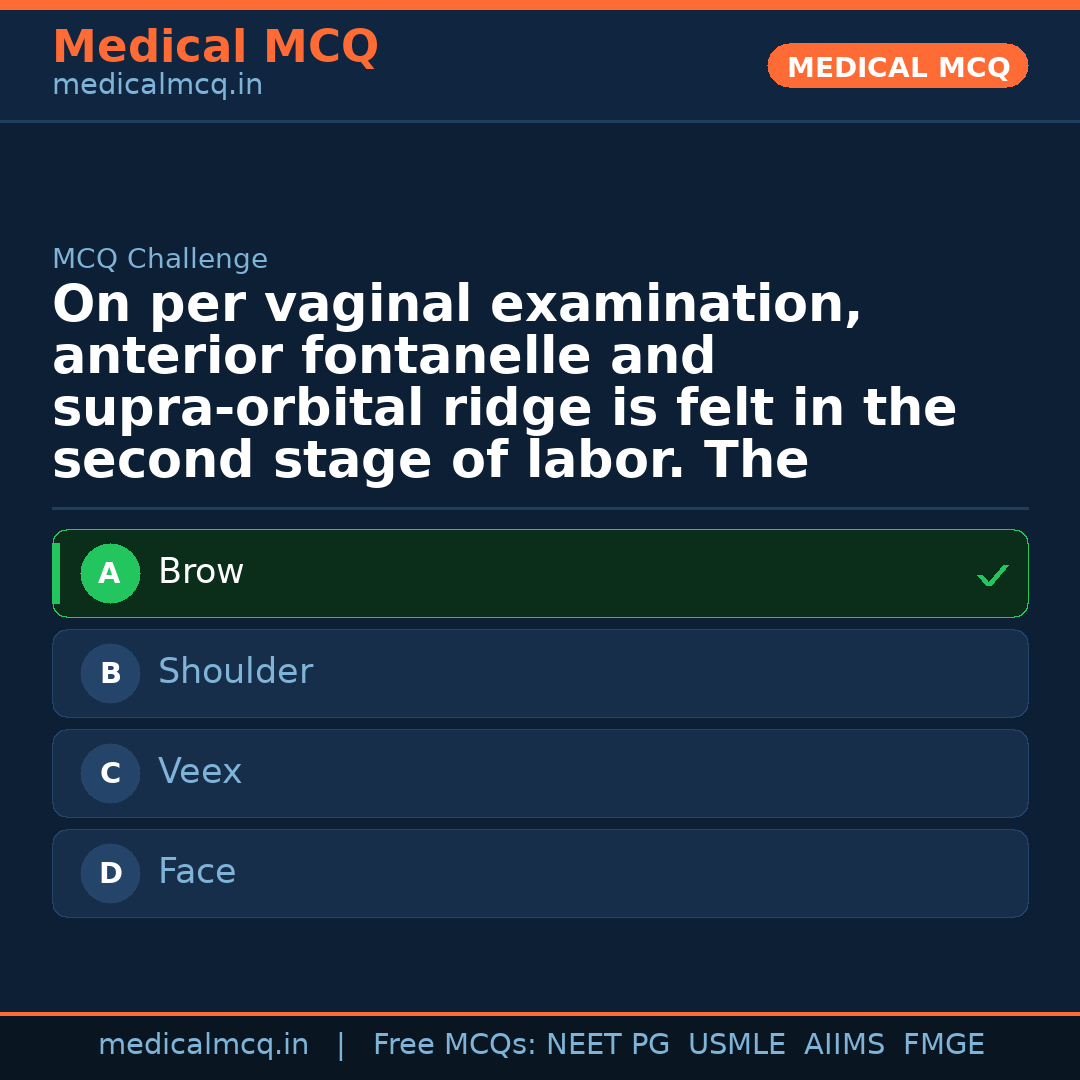Click the circular C badge beside Veex
Screen dimensions: 1080x1080
click(x=110, y=773)
